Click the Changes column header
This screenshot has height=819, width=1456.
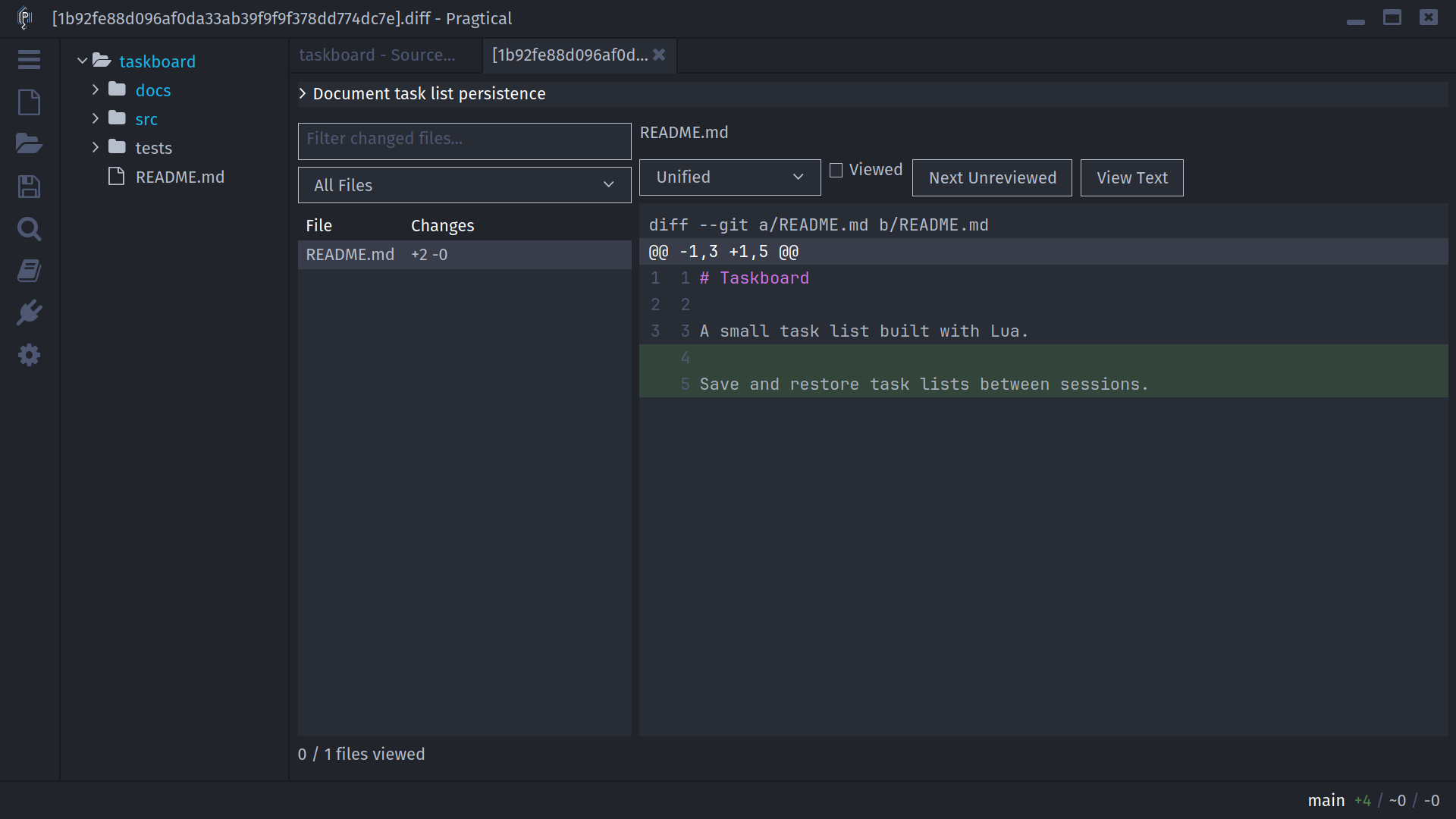(x=443, y=225)
